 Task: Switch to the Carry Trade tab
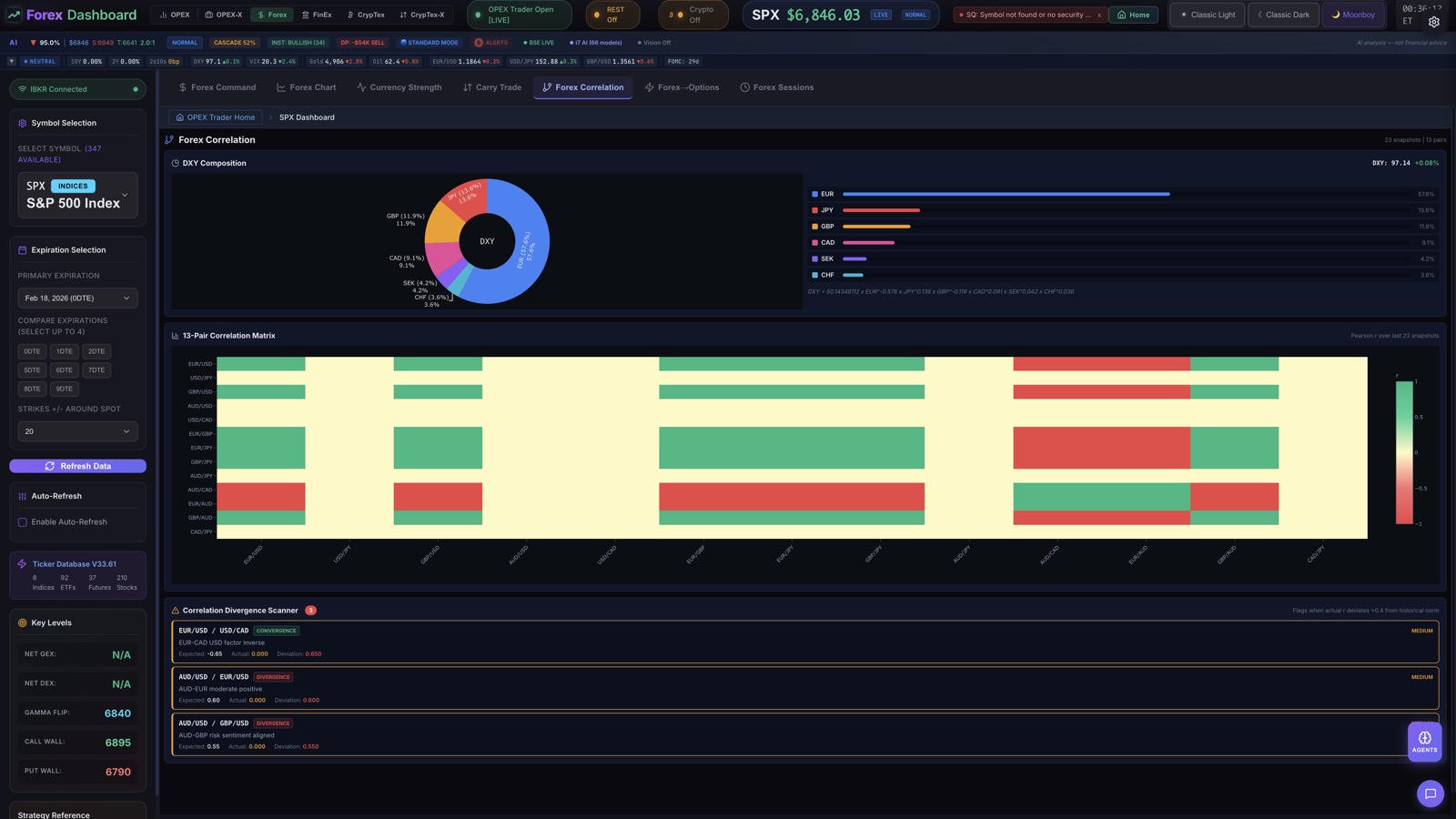click(491, 86)
